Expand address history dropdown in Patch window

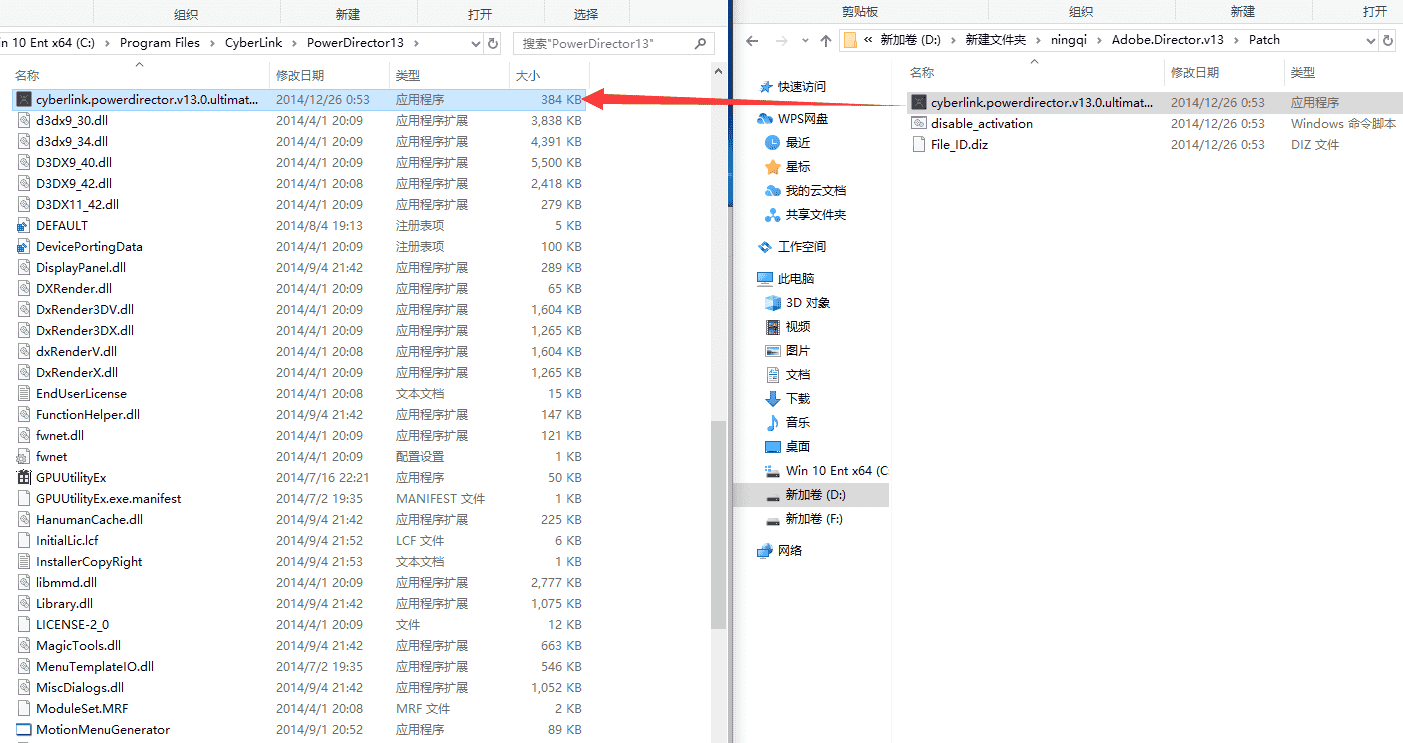(1372, 41)
